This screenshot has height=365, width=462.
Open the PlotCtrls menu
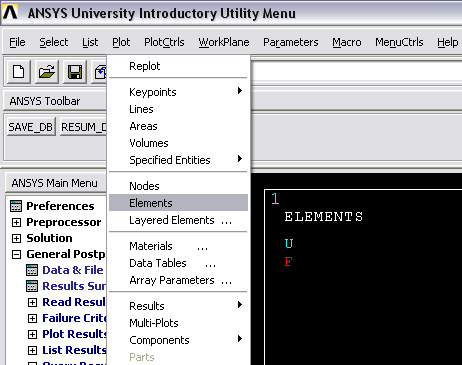point(164,42)
